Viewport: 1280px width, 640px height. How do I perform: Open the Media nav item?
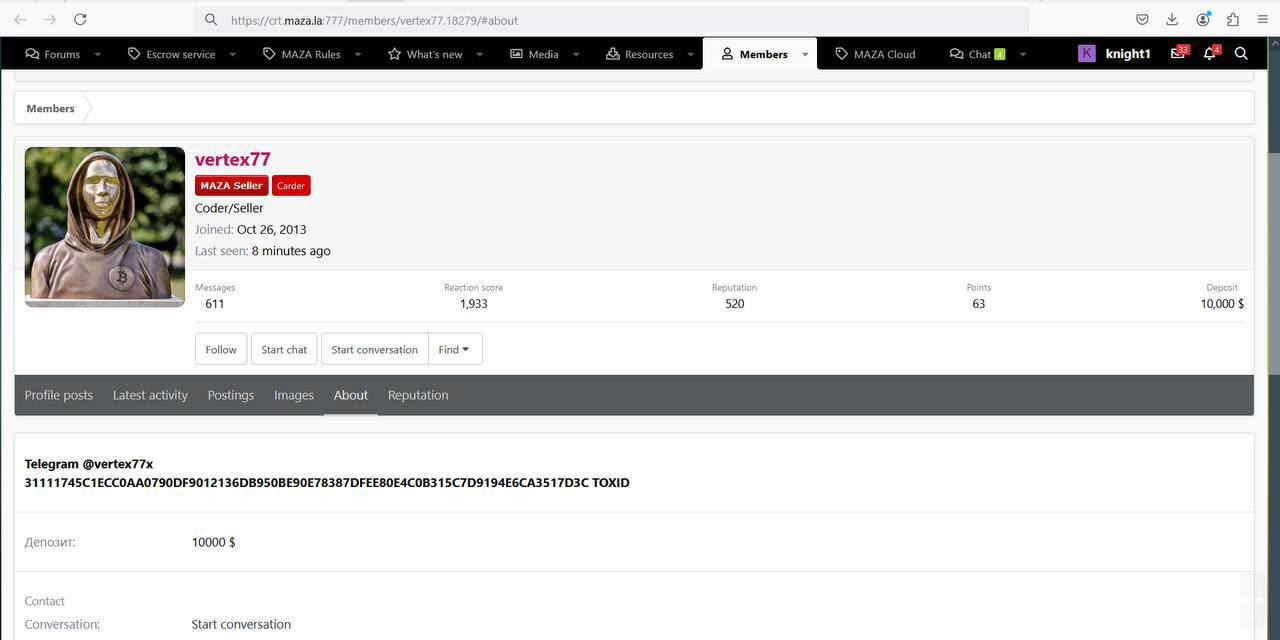pyautogui.click(x=534, y=54)
